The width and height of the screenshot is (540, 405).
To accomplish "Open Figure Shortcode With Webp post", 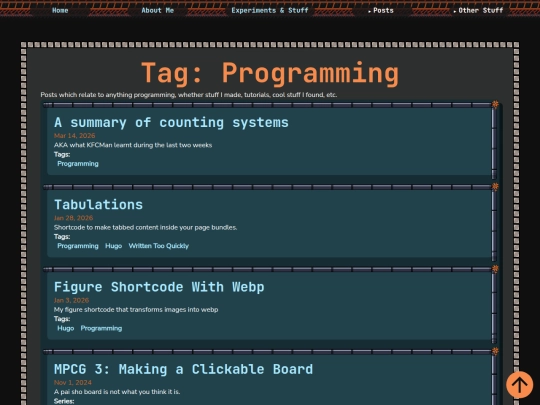I will (x=159, y=287).
